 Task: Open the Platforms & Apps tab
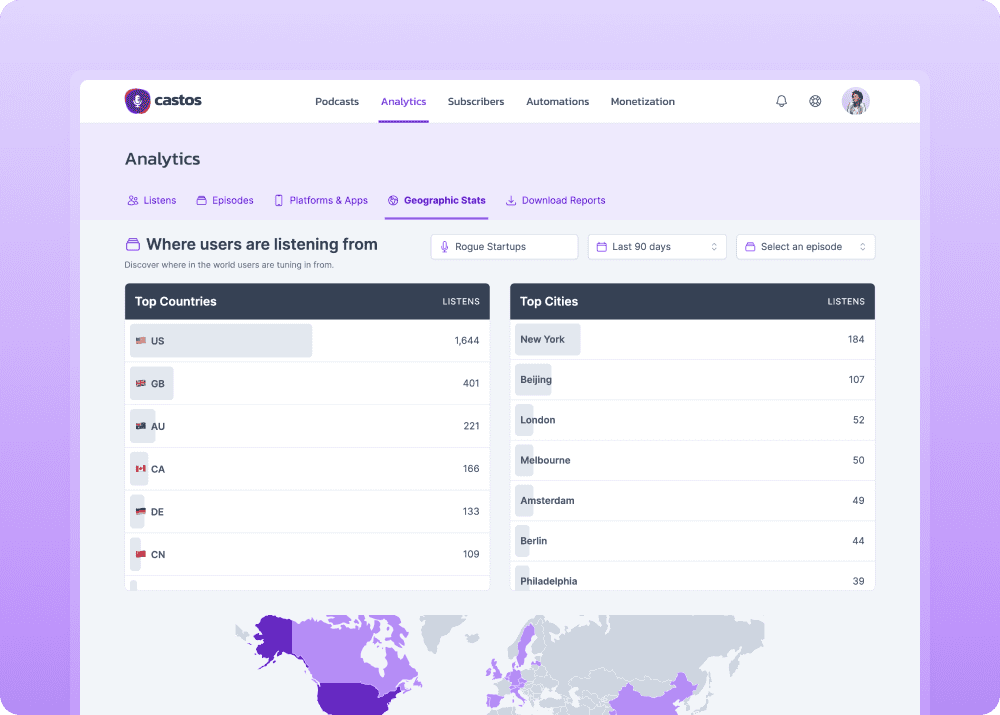[x=321, y=200]
